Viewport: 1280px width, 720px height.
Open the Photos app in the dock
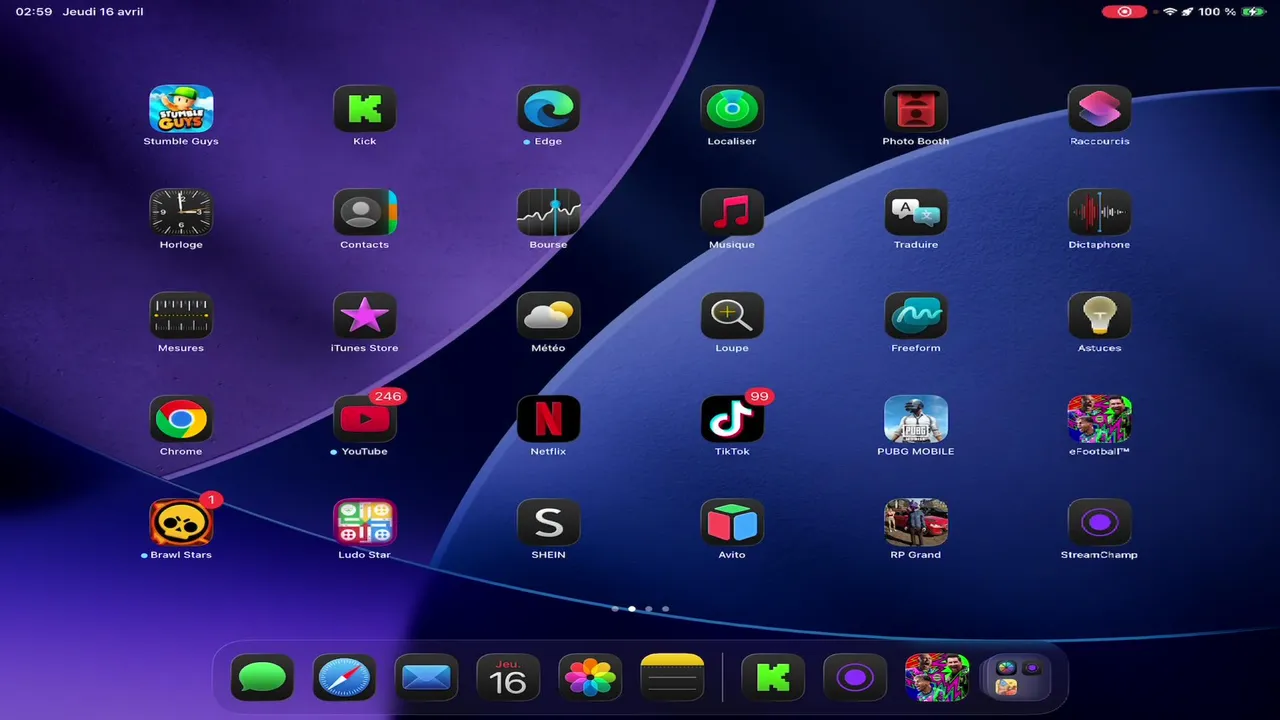click(590, 678)
